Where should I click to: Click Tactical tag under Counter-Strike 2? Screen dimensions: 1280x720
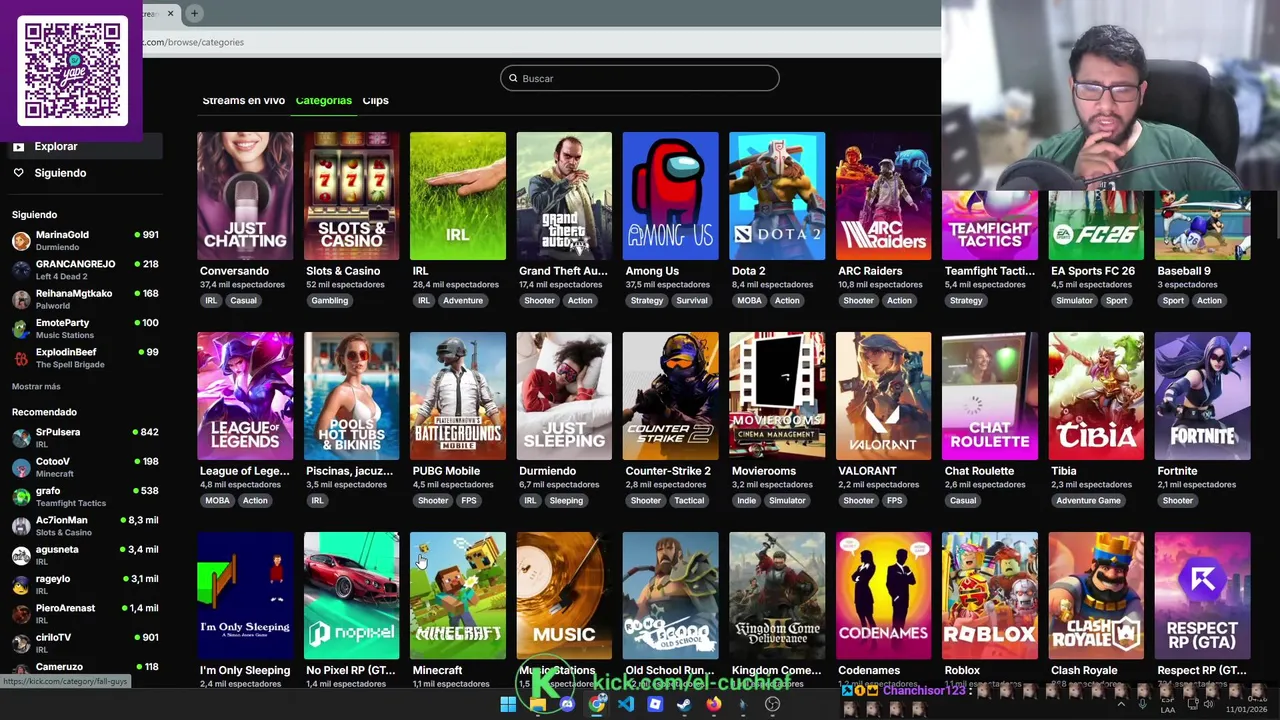tap(689, 500)
